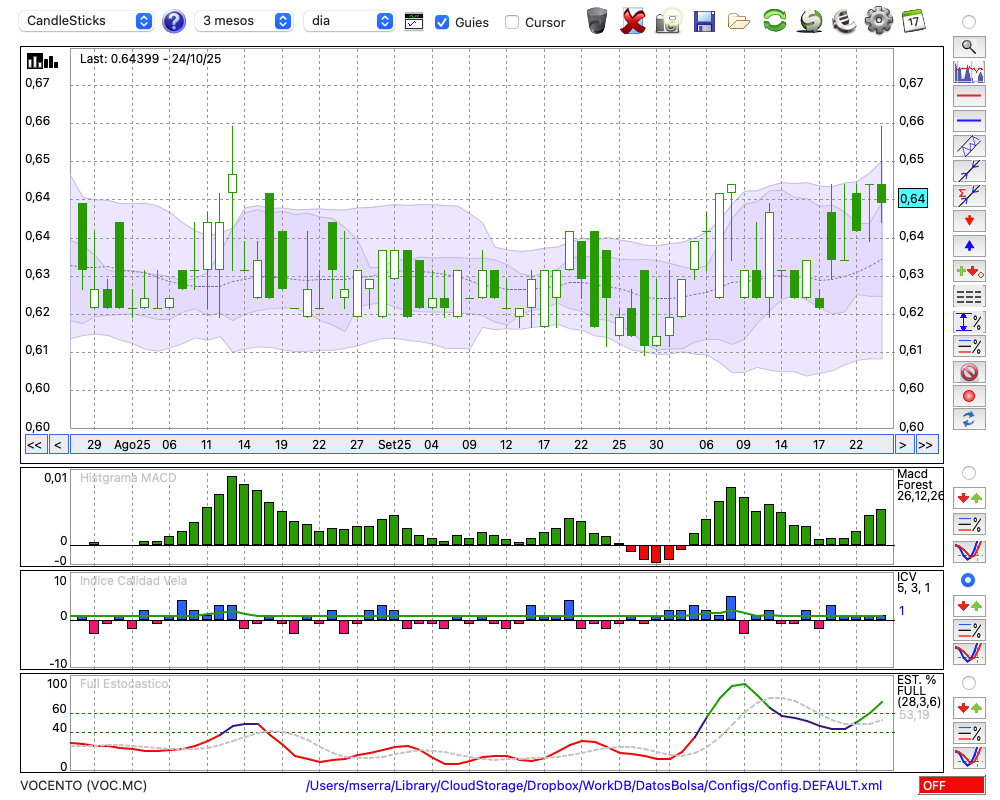Open the 3 mesos period dropdown
This screenshot has height=800, width=1000.
coord(245,21)
